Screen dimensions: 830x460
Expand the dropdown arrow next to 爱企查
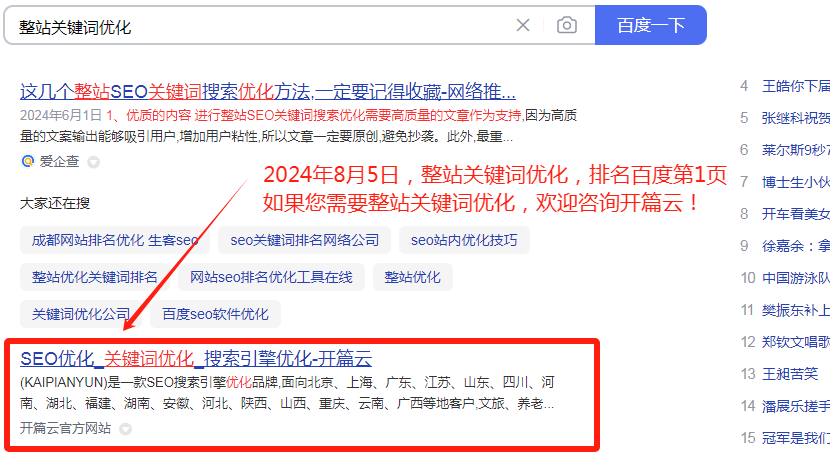[x=94, y=161]
